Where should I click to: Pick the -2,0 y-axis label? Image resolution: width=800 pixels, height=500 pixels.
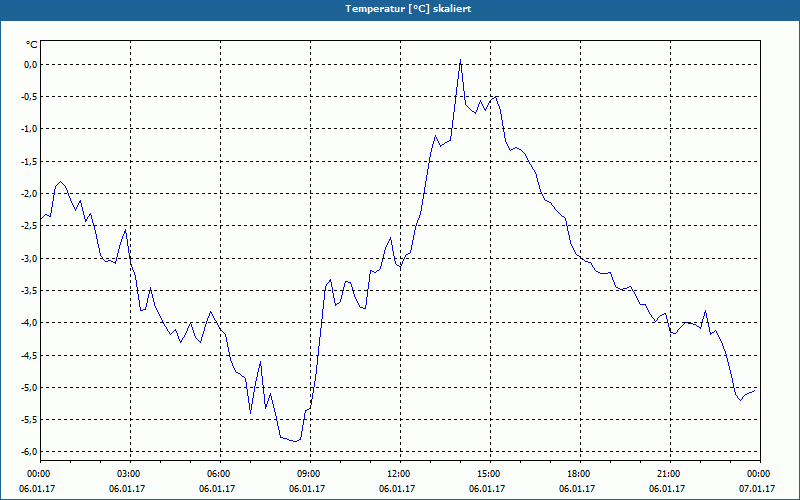coord(29,193)
